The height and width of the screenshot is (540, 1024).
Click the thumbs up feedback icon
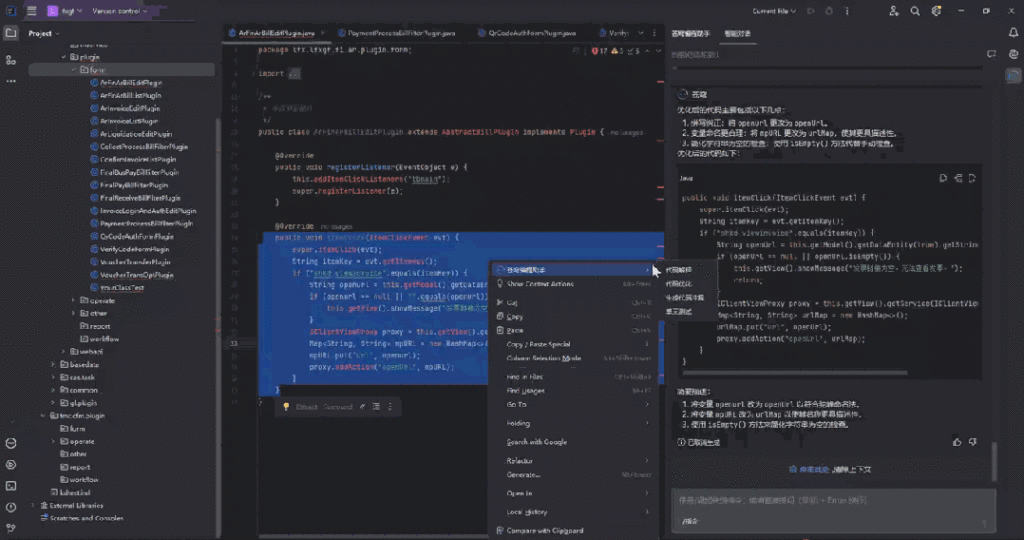958,441
